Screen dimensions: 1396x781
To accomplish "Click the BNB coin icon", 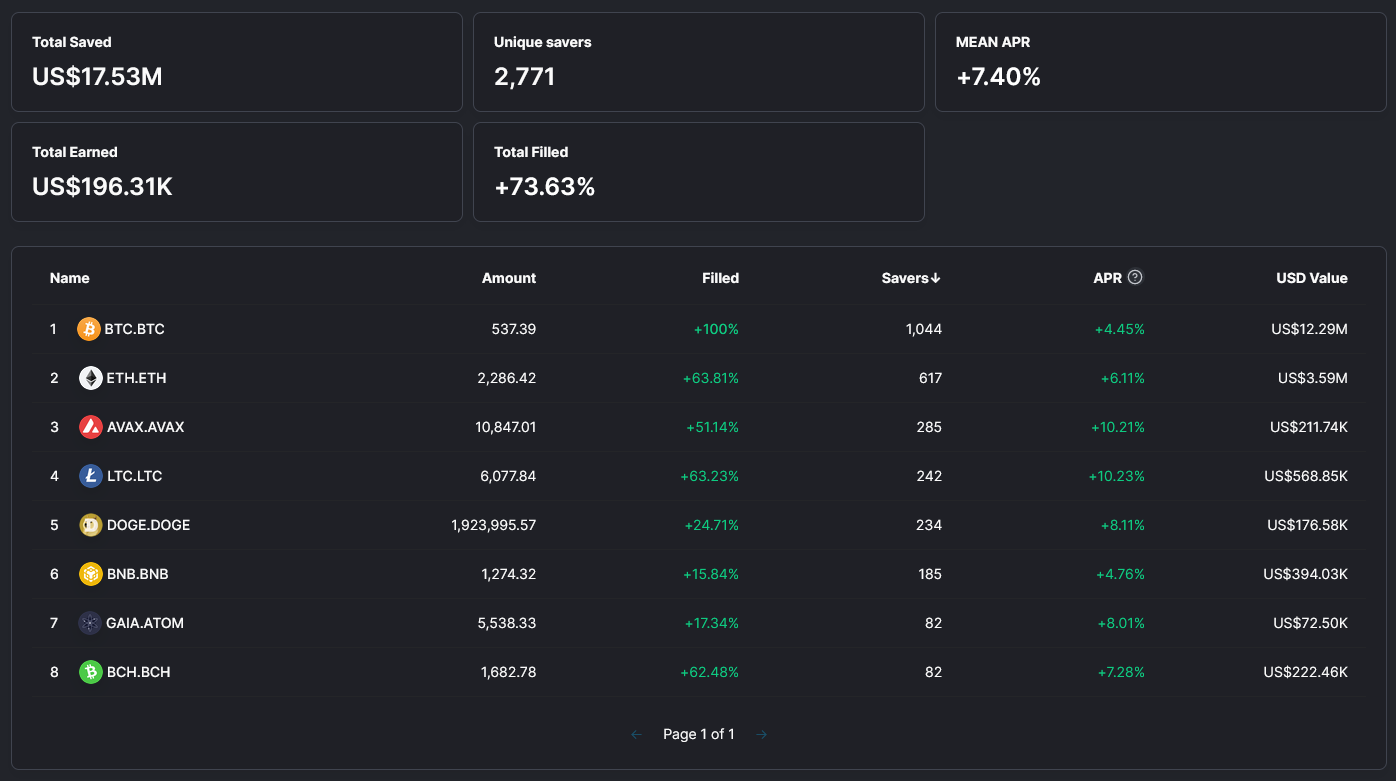I will tap(90, 574).
